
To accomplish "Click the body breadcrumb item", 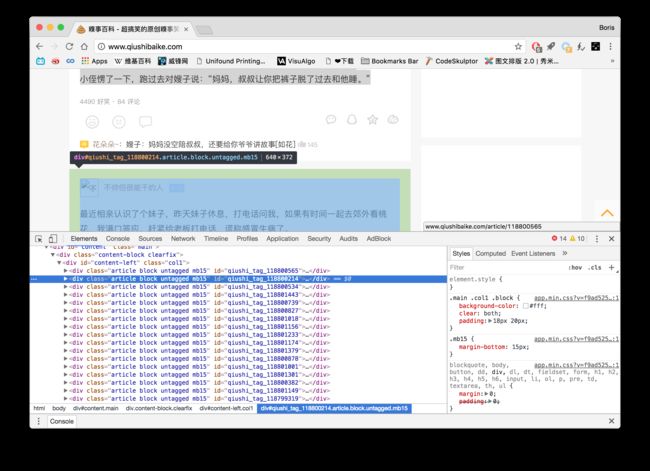I will pos(59,408).
